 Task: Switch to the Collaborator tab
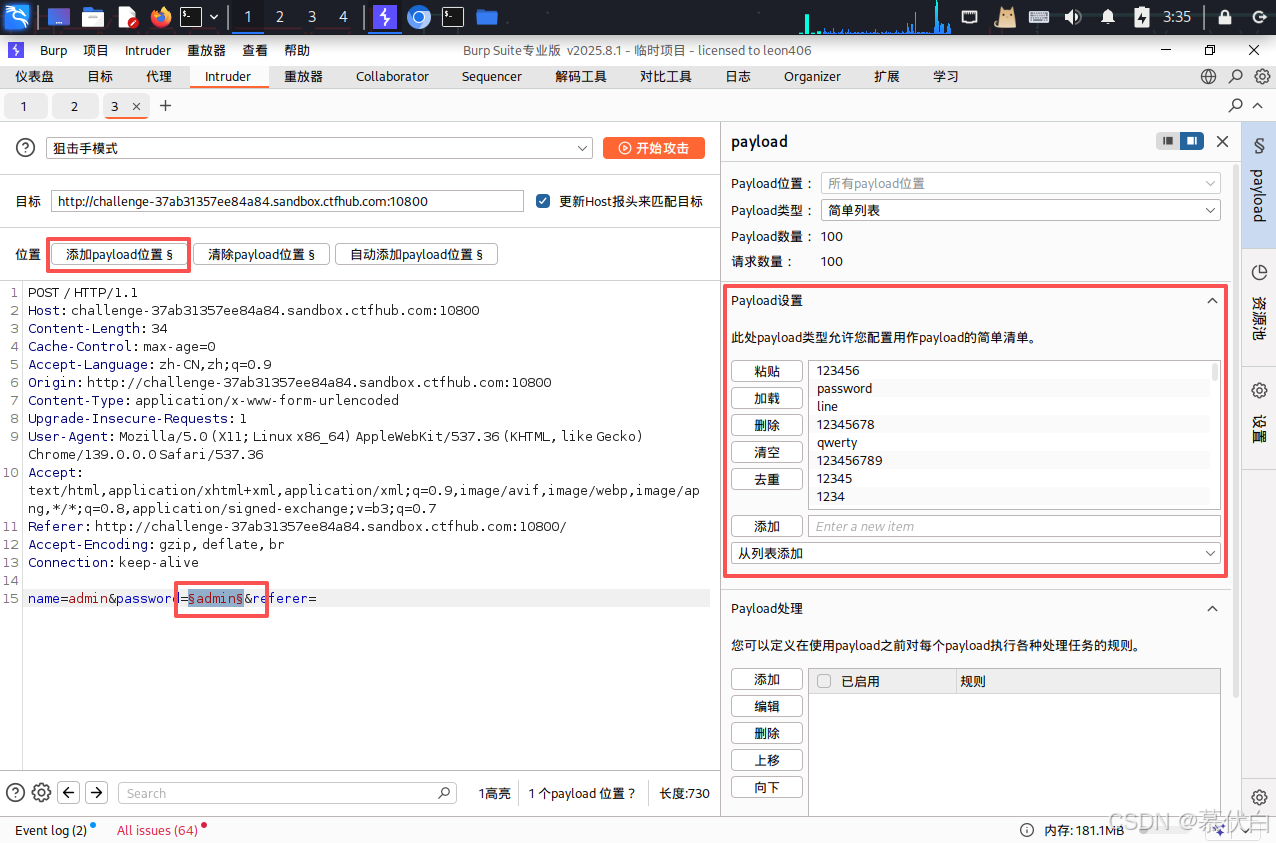(x=392, y=76)
